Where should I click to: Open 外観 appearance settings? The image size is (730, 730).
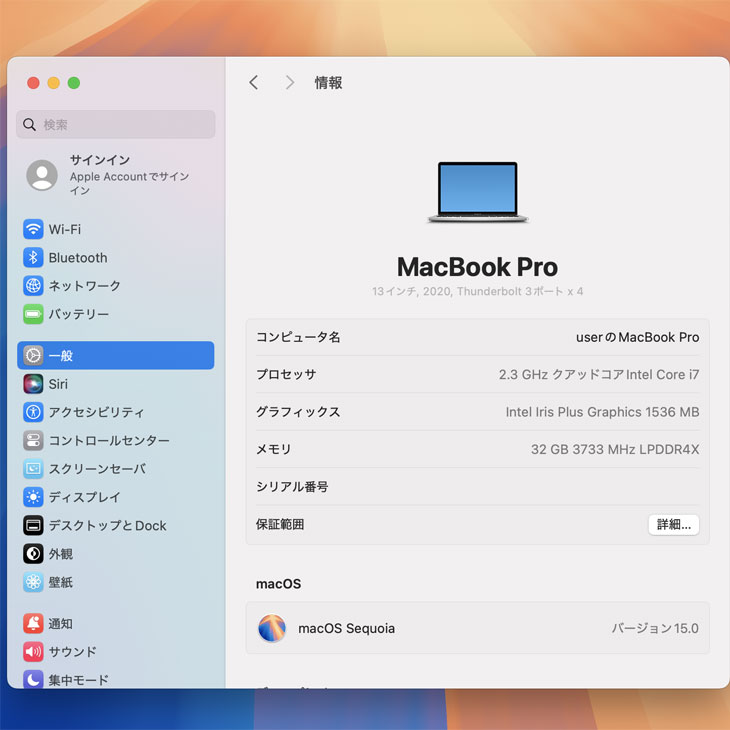coord(60,553)
